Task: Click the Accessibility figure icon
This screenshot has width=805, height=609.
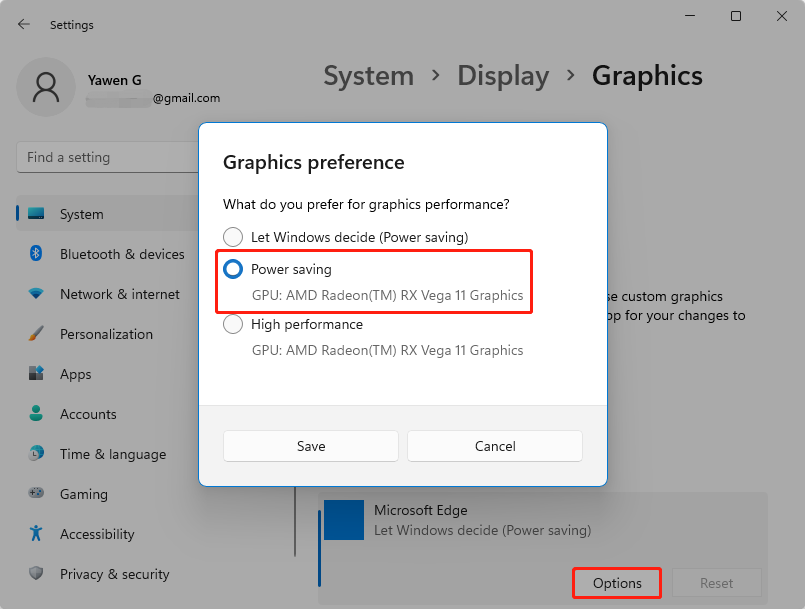Action: 34,534
